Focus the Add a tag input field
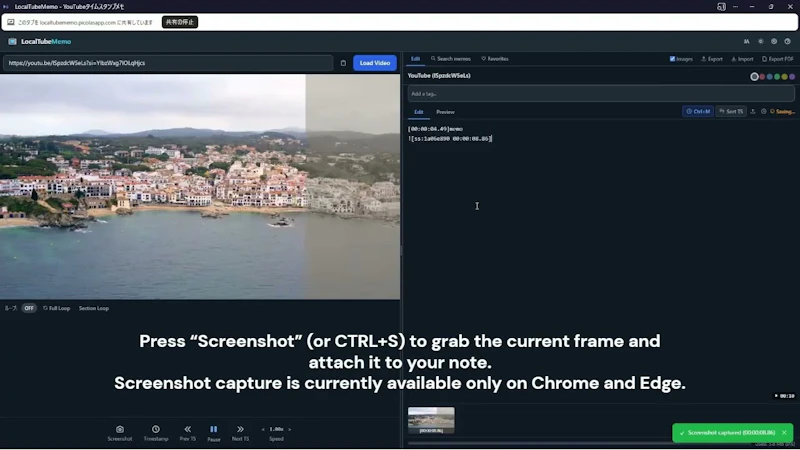Screen dimensions: 800x450 (601, 94)
